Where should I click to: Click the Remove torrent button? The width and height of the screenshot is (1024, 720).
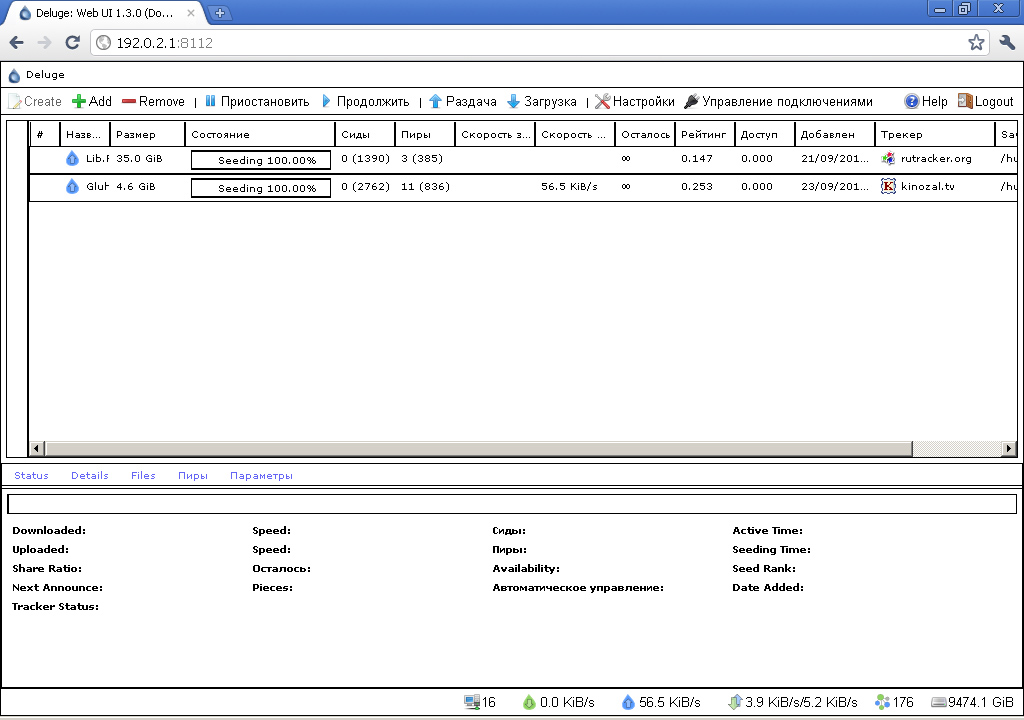click(153, 101)
